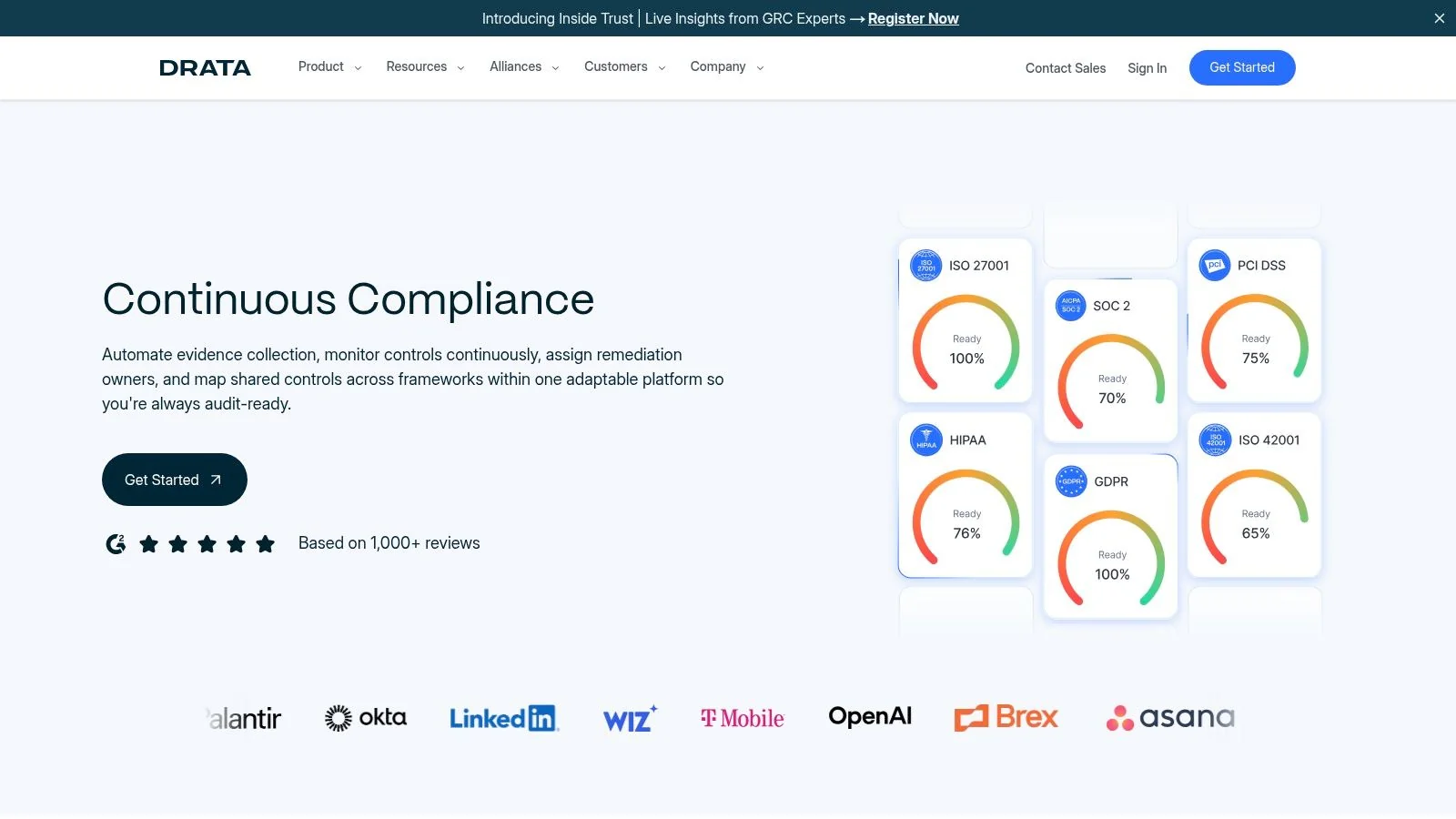This screenshot has width=1456, height=819.
Task: Click the ISO 42001 badge icon
Action: click(x=1214, y=440)
